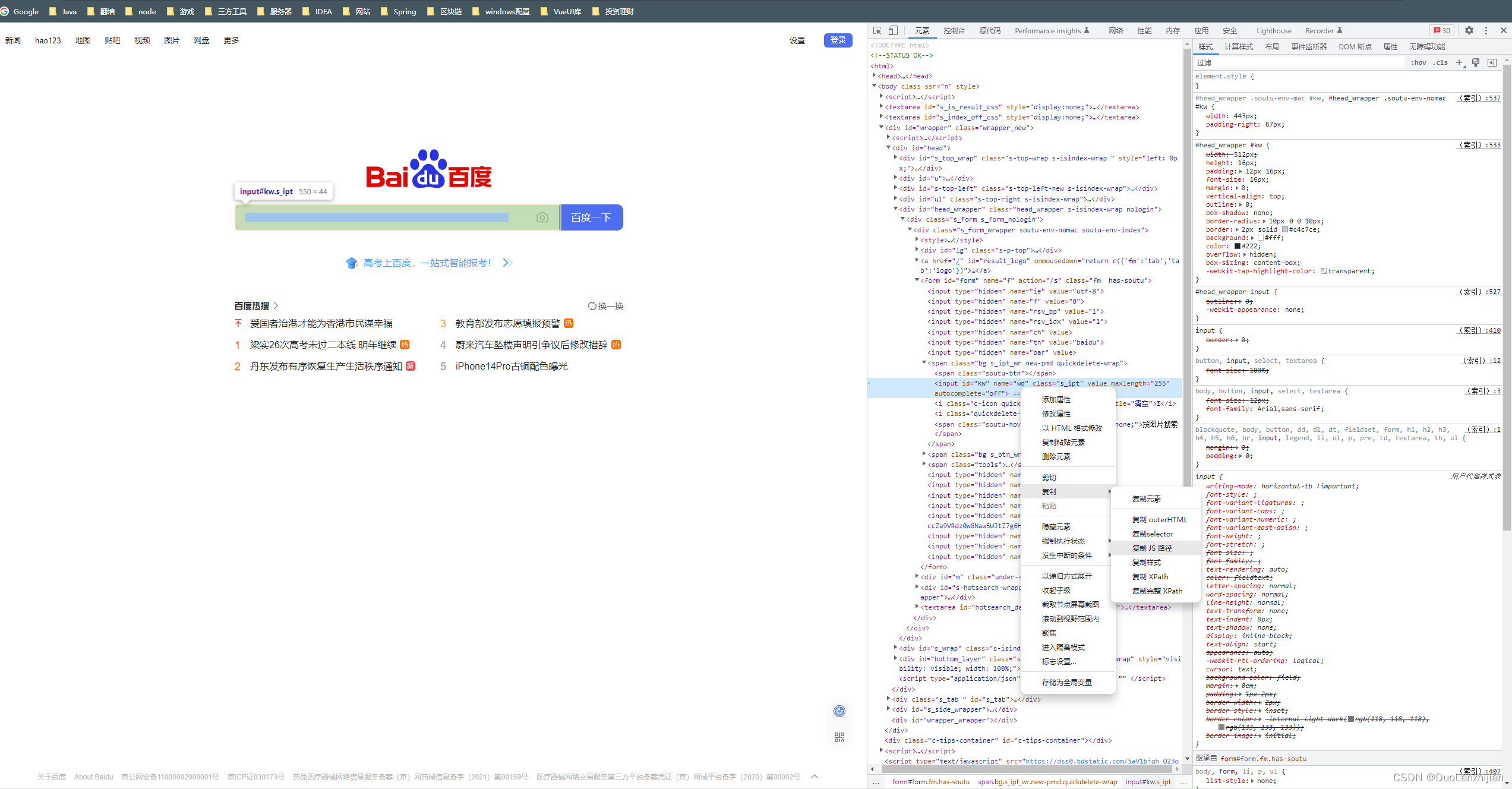Viewport: 1512px width, 789px height.
Task: Click the blue circular assistant icon above QR code
Action: pos(839,711)
